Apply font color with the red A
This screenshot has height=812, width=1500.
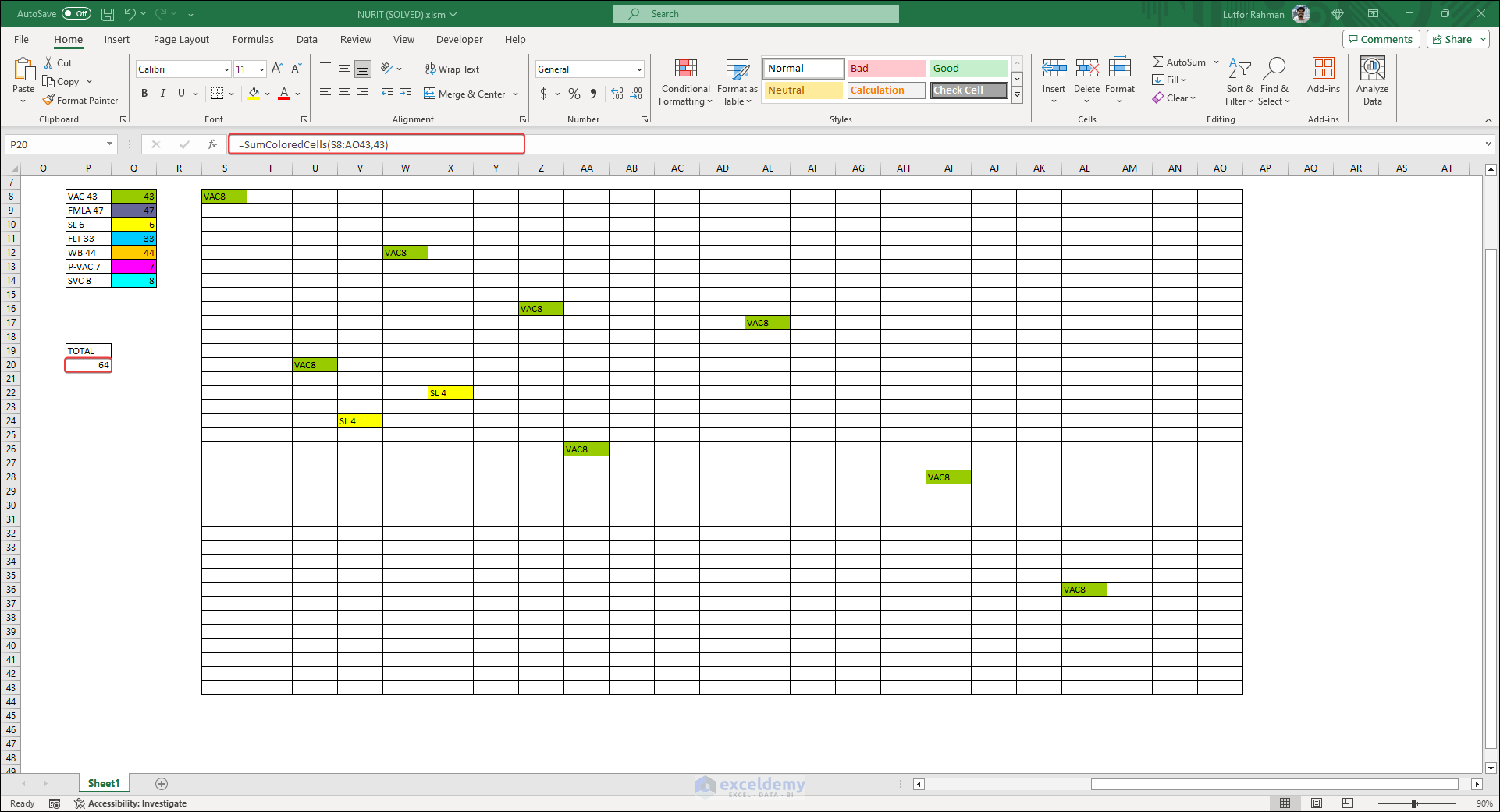click(x=284, y=94)
